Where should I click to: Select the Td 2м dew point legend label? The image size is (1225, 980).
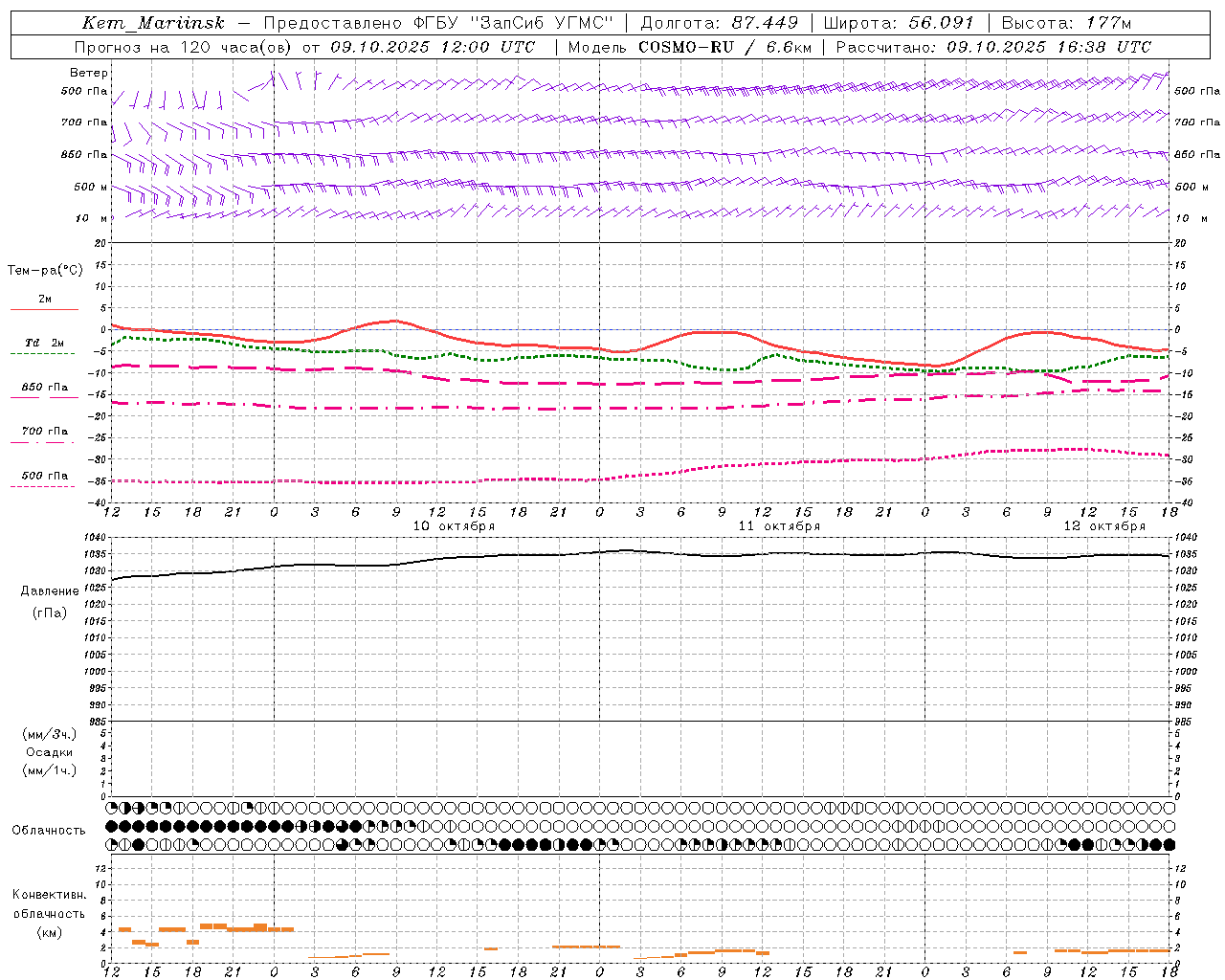(45, 343)
